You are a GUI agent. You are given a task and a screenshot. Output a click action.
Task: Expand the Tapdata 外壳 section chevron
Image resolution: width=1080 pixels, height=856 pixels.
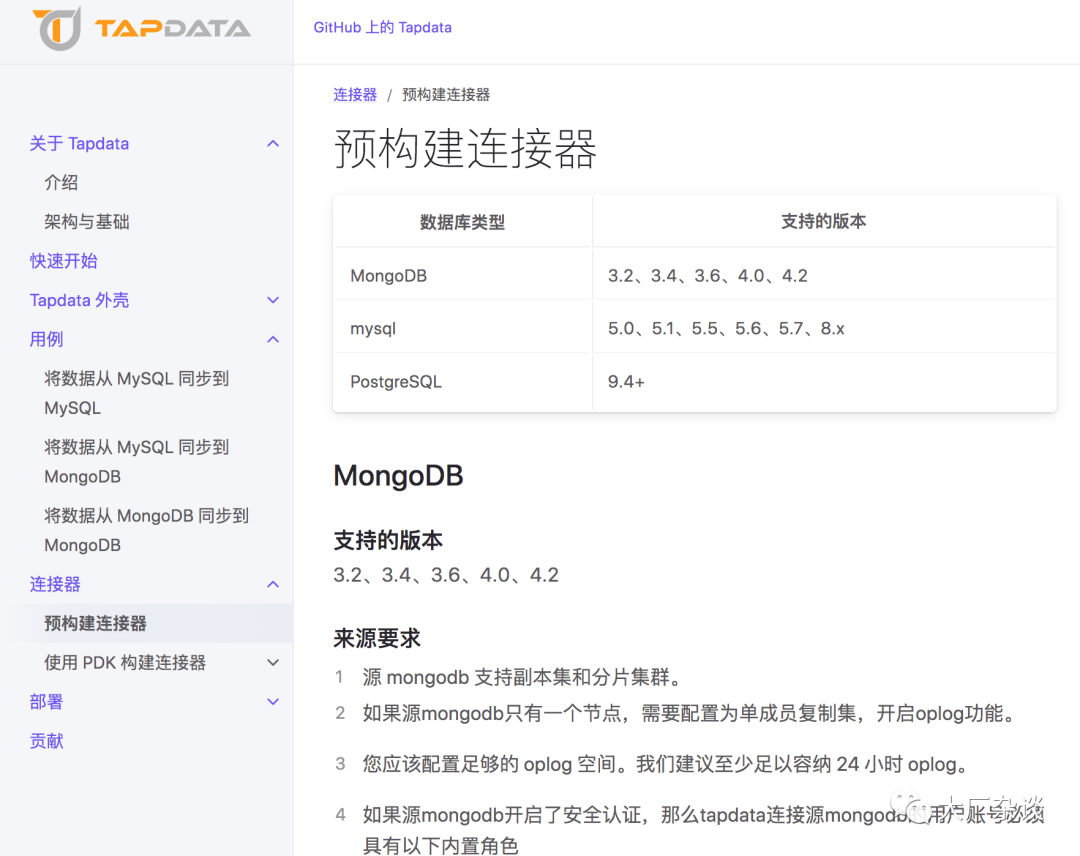[273, 300]
